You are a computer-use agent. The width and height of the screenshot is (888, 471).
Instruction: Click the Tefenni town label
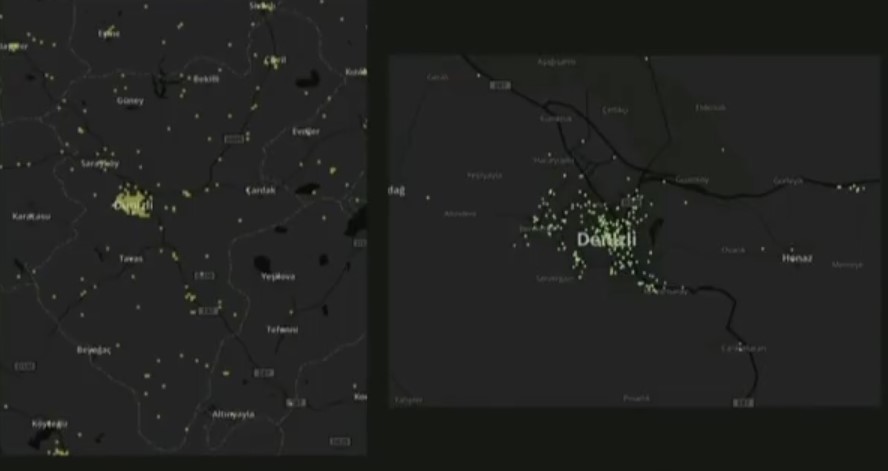[282, 329]
